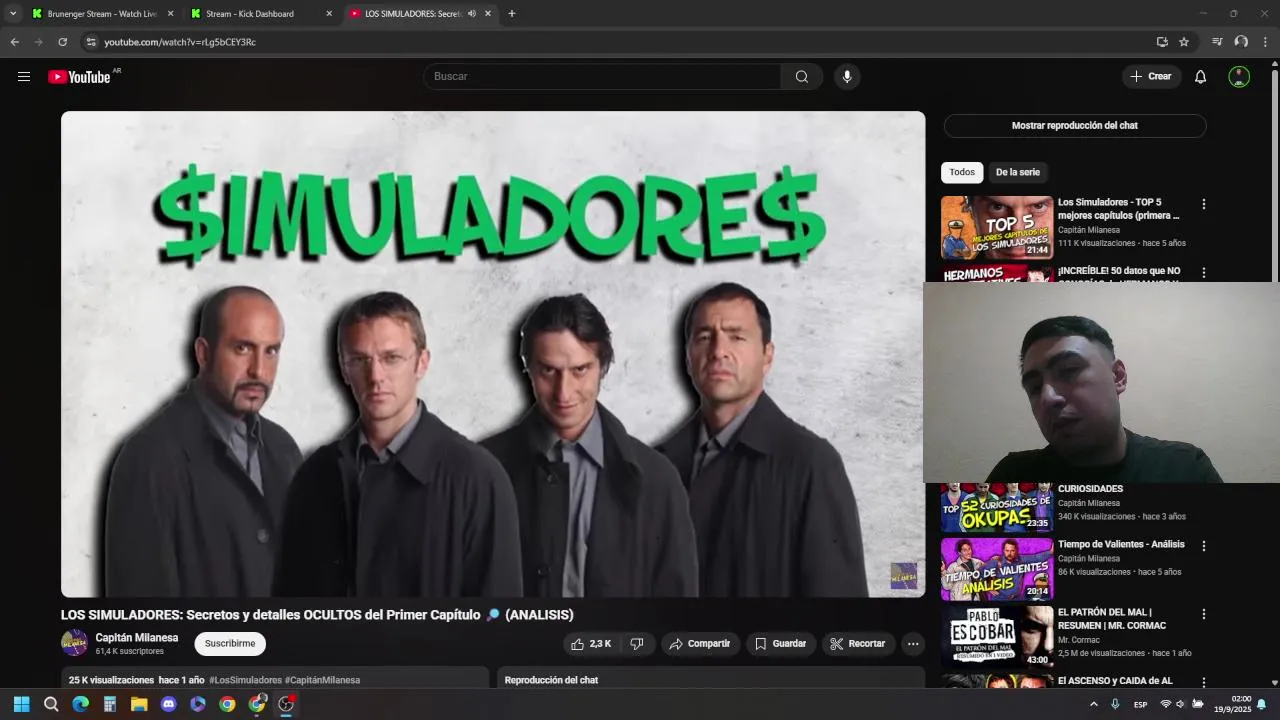Open options for El Patrón del Mal video
This screenshot has height=720, width=1280.
click(x=1204, y=614)
